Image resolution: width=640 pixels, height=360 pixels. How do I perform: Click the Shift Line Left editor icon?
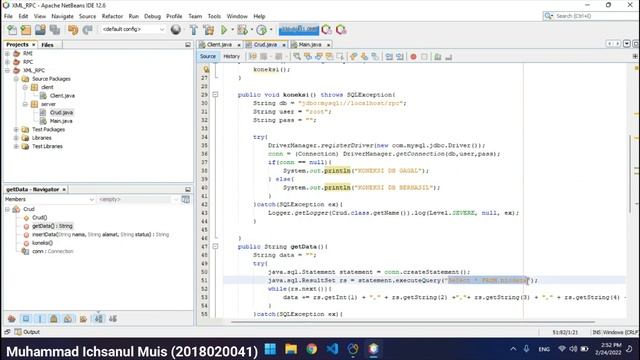389,57
